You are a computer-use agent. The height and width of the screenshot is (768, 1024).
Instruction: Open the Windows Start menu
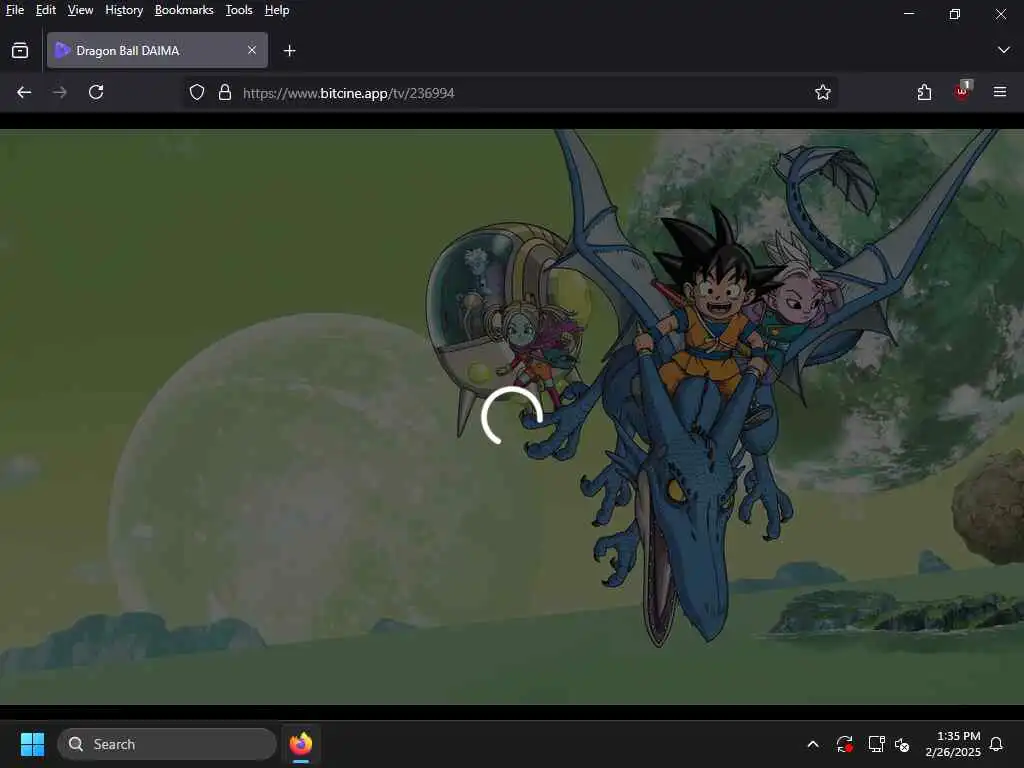[32, 744]
